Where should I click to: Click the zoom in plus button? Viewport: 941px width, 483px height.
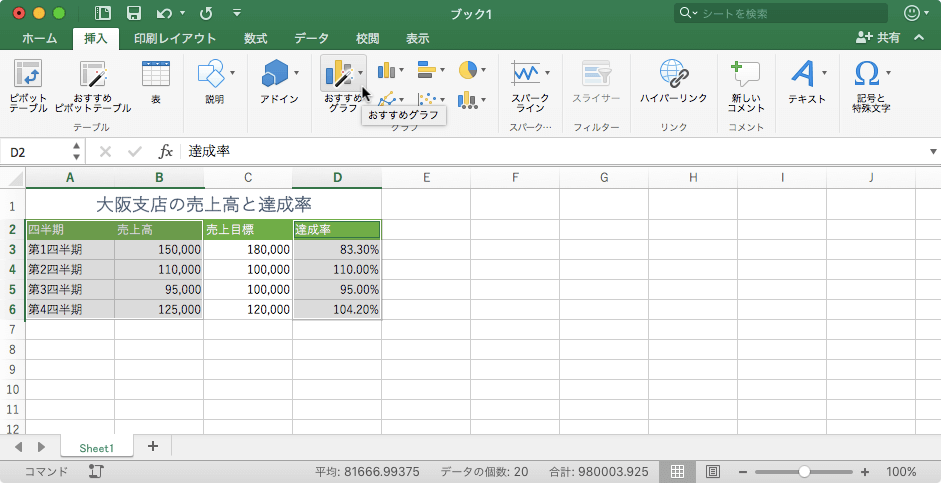pos(865,472)
